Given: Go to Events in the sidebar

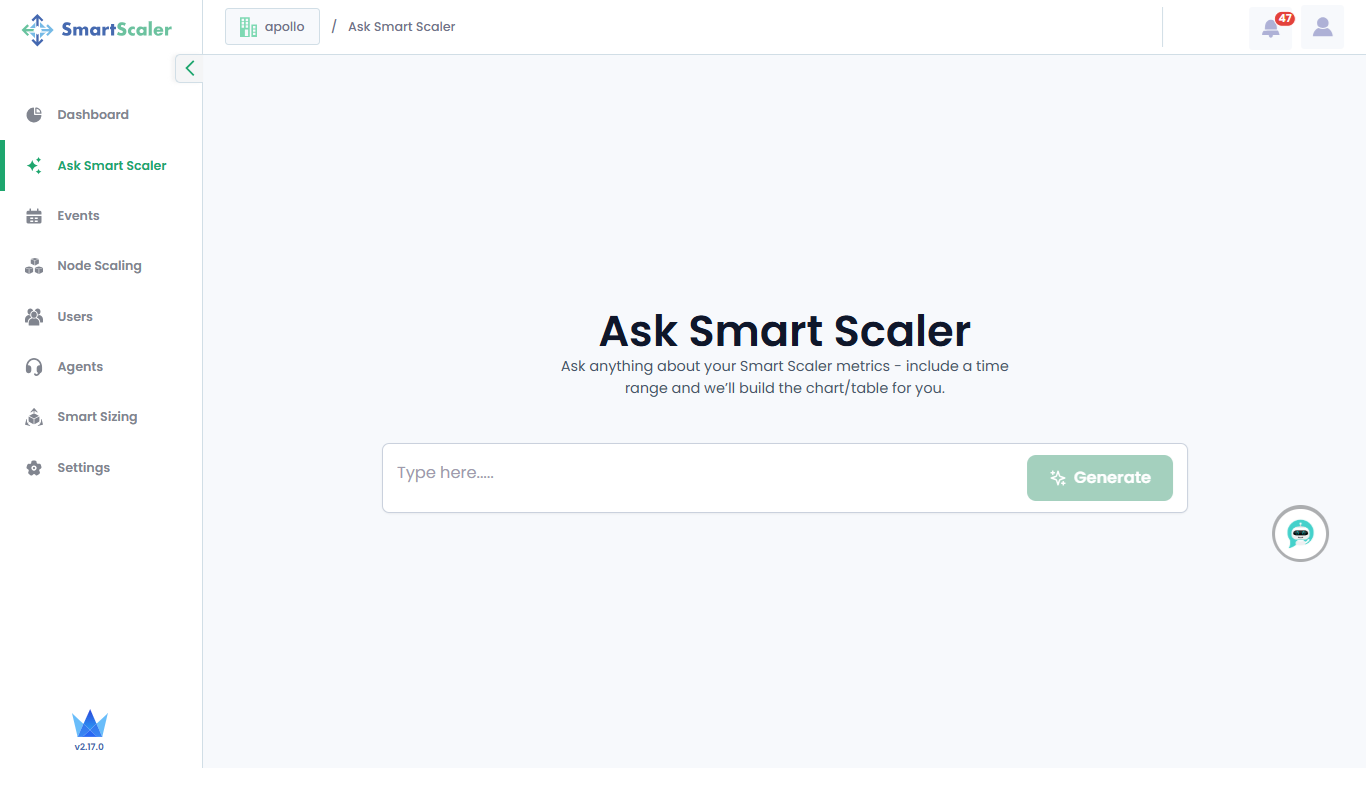Looking at the screenshot, I should [x=78, y=216].
